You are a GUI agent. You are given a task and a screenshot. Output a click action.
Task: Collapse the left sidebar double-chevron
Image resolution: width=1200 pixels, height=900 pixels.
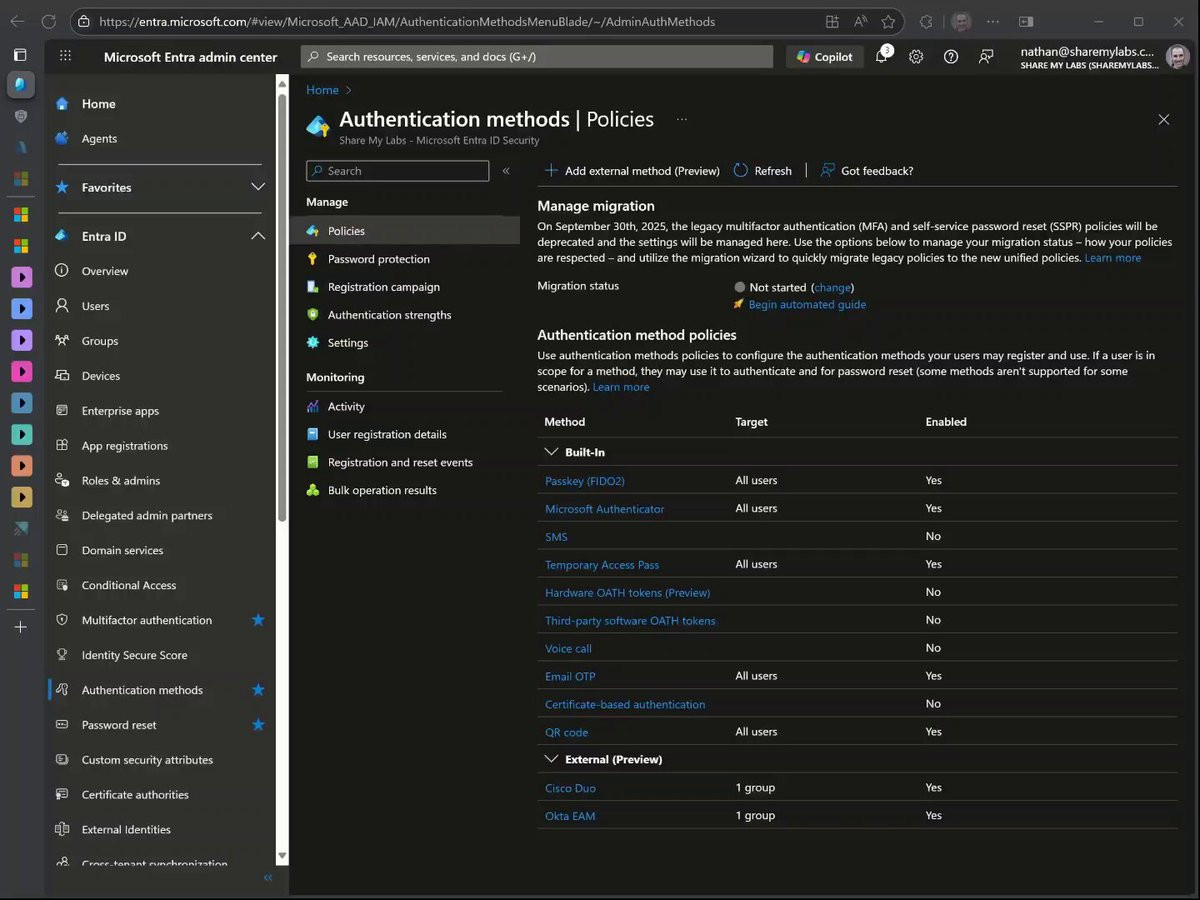267,878
